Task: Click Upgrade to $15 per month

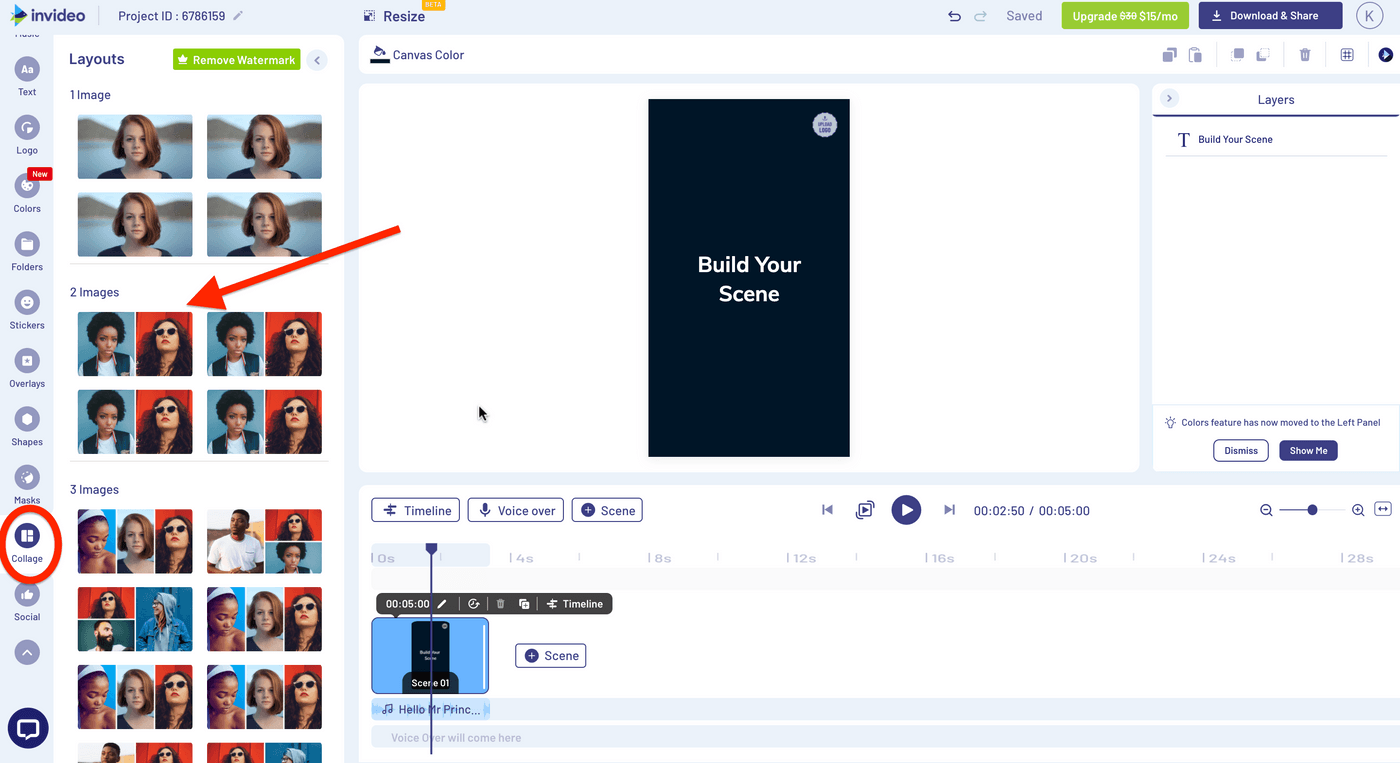Action: coord(1124,16)
